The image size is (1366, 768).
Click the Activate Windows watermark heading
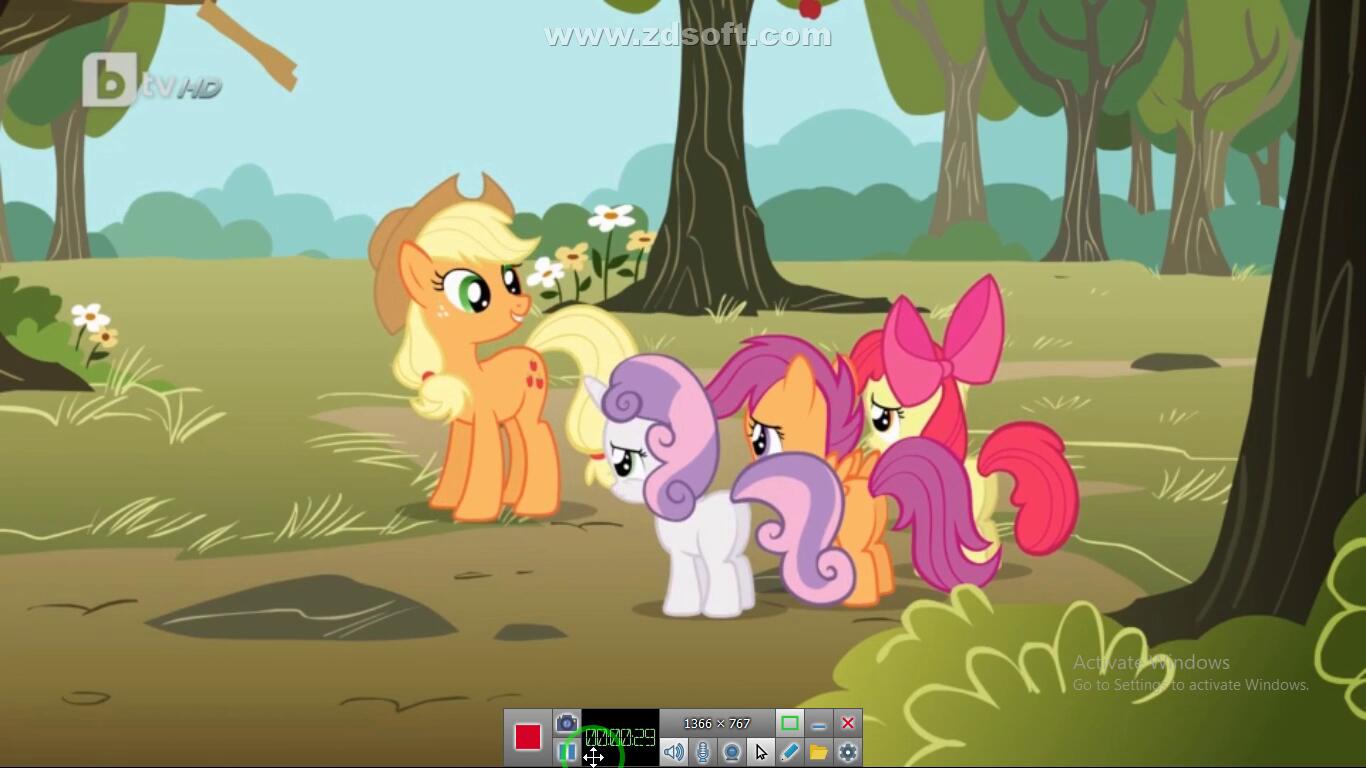[1151, 662]
